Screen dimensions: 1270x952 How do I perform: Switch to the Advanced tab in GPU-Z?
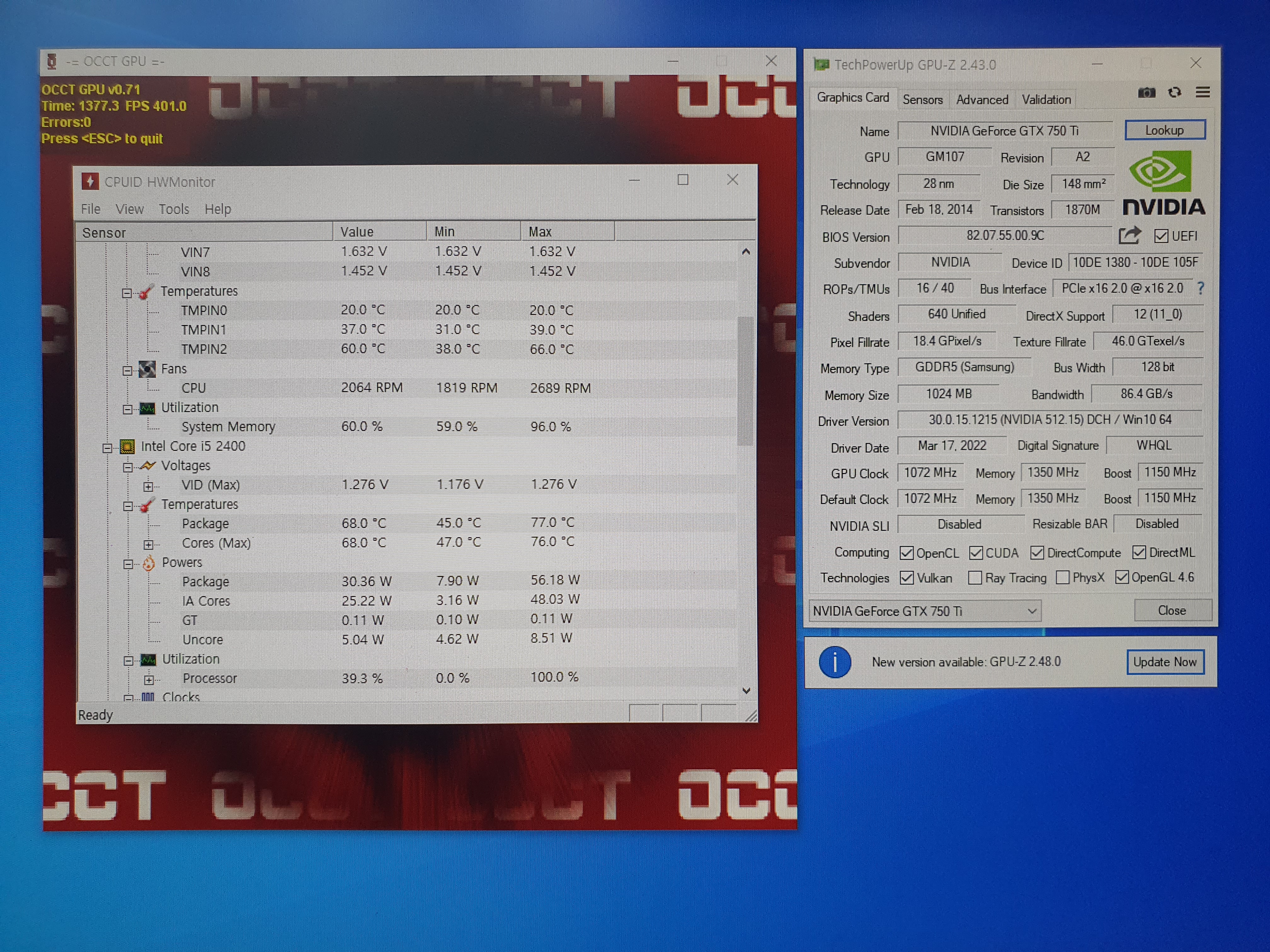982,99
